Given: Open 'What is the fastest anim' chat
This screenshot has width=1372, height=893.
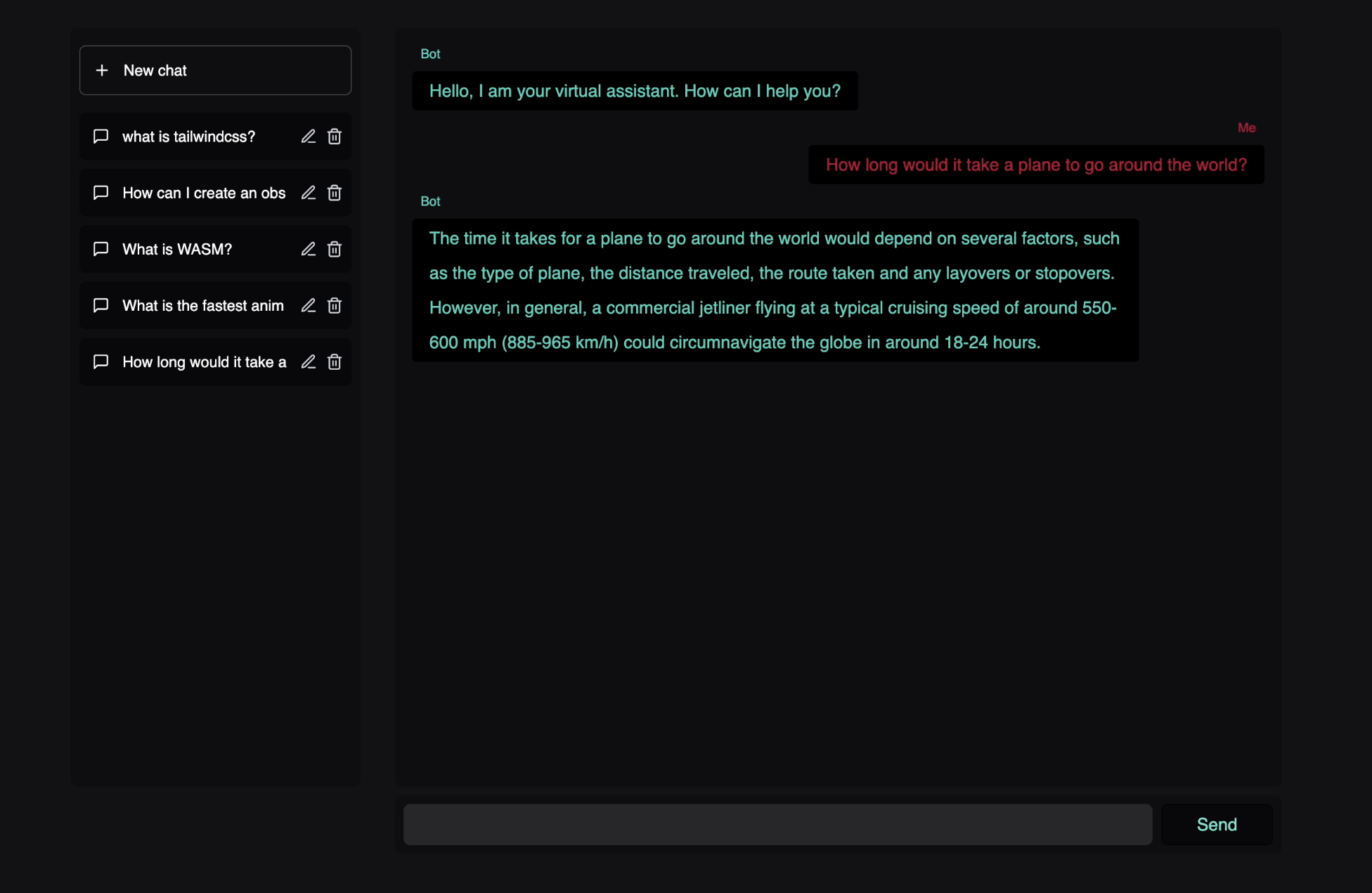Looking at the screenshot, I should [x=202, y=305].
